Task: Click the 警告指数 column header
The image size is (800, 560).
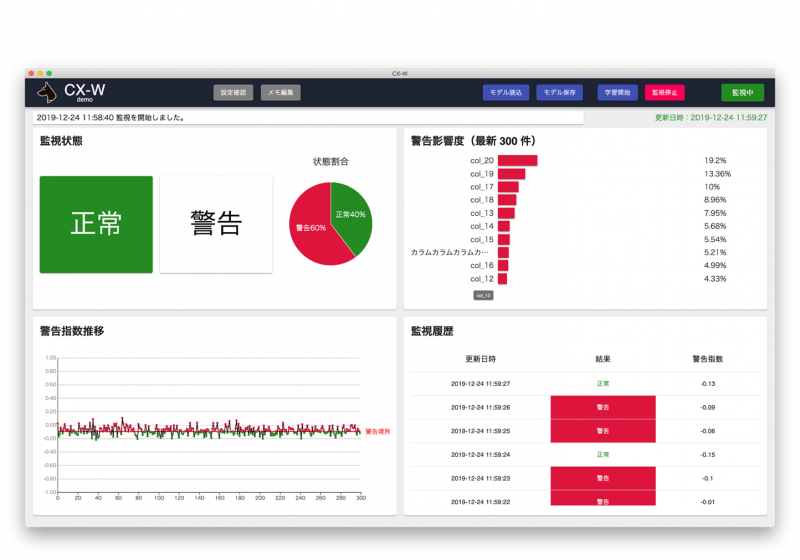Action: point(707,359)
